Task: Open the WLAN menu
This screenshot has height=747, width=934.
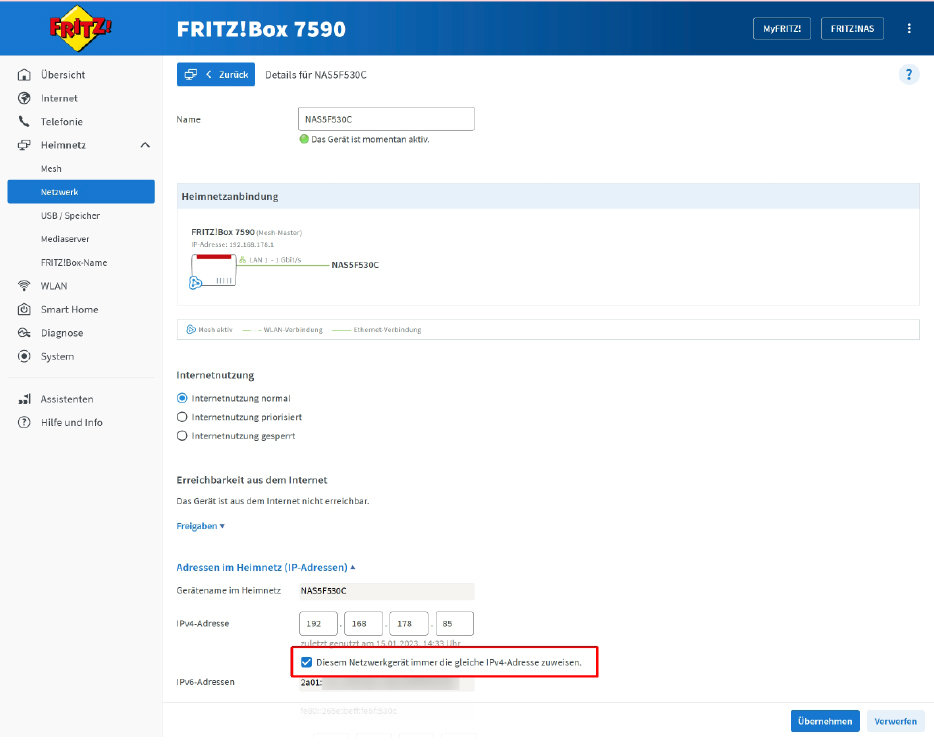Action: [54, 287]
